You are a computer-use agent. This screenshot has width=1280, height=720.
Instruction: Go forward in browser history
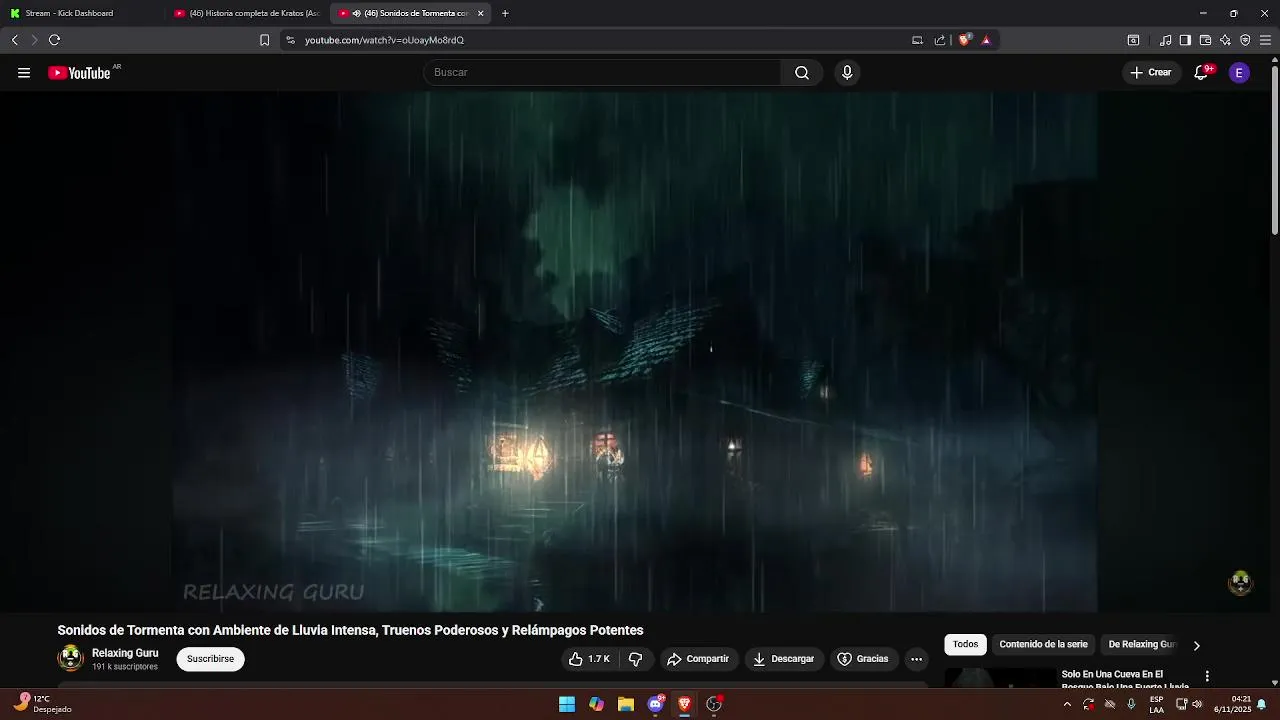[34, 40]
